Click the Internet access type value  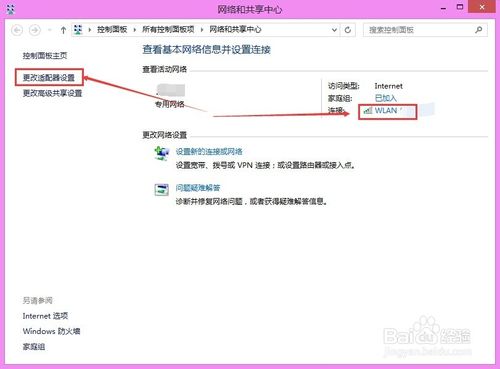(x=388, y=86)
